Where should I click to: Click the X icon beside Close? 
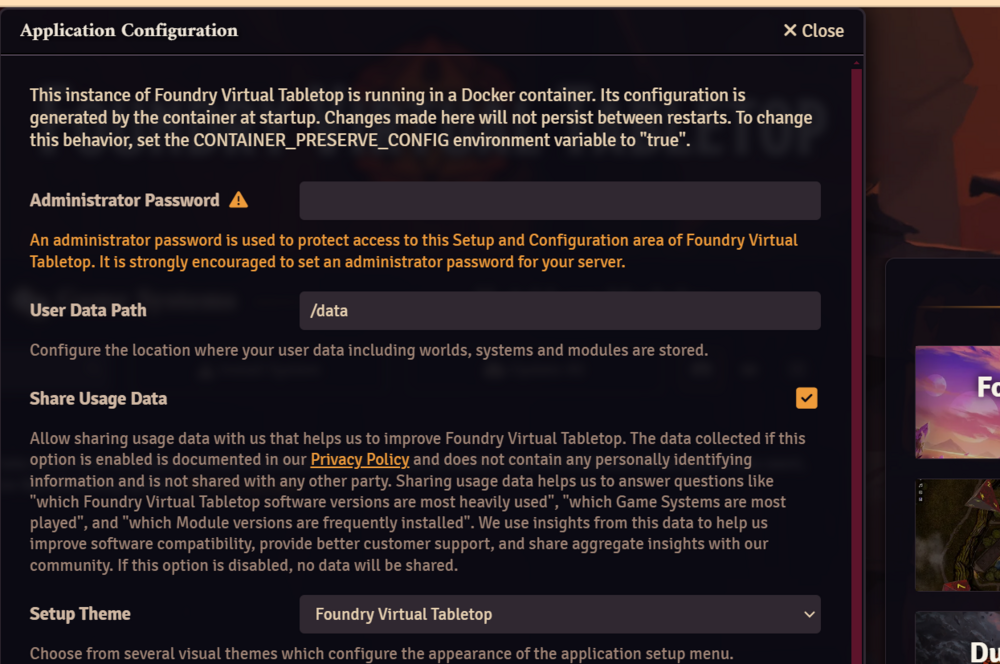[x=790, y=30]
